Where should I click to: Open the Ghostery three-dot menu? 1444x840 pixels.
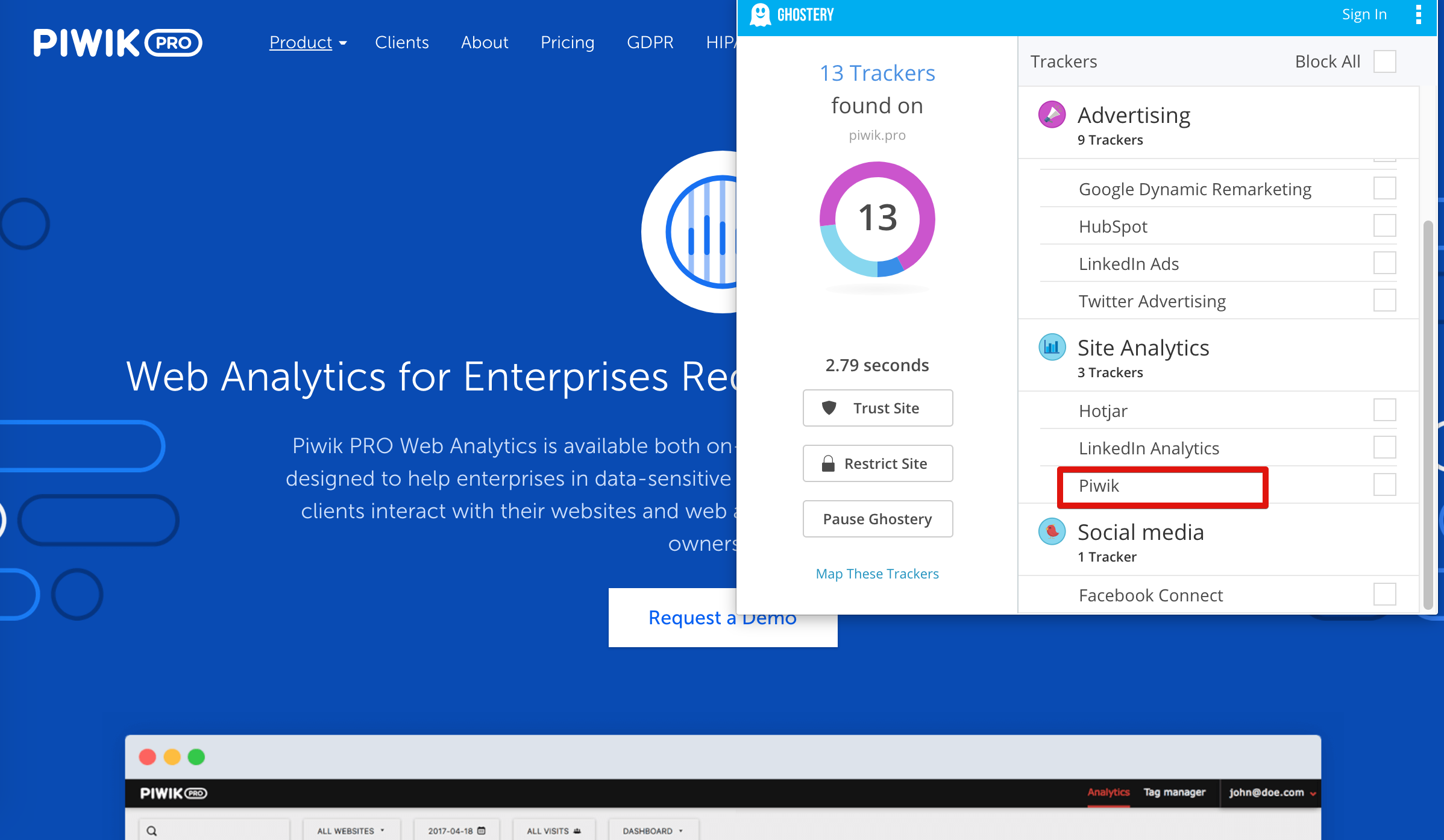[x=1419, y=14]
